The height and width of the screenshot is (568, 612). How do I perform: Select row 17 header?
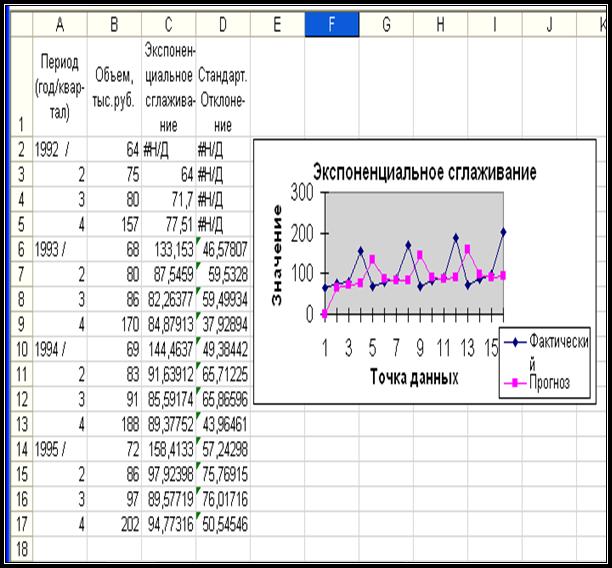click(x=21, y=524)
